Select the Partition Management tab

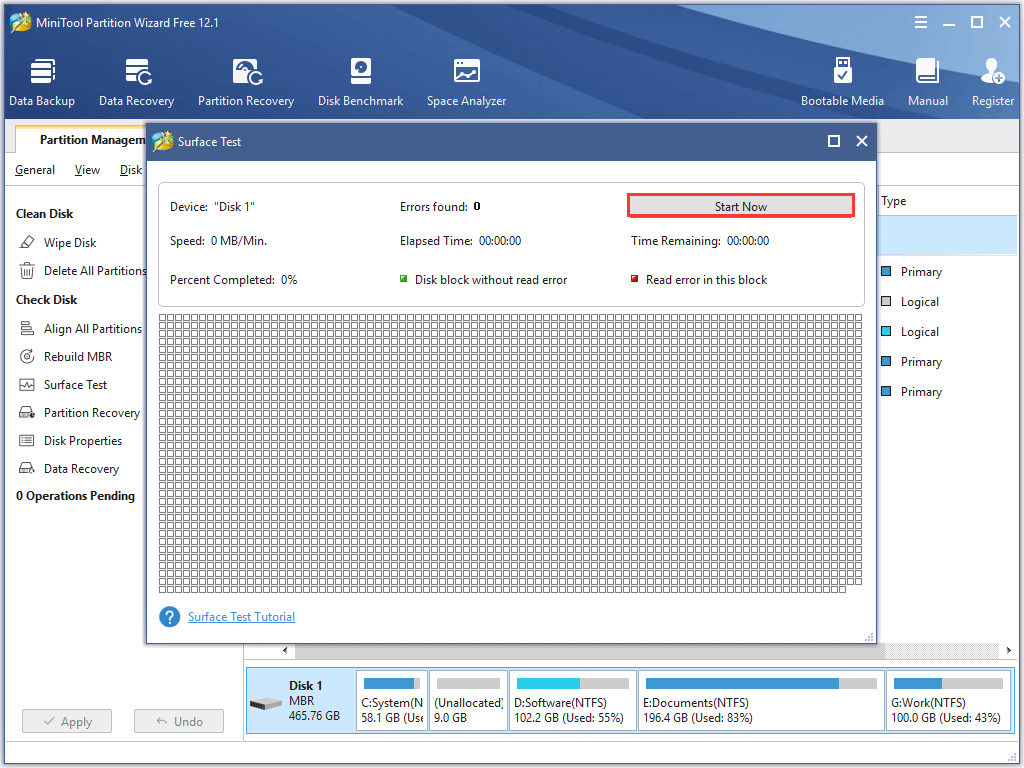81,140
